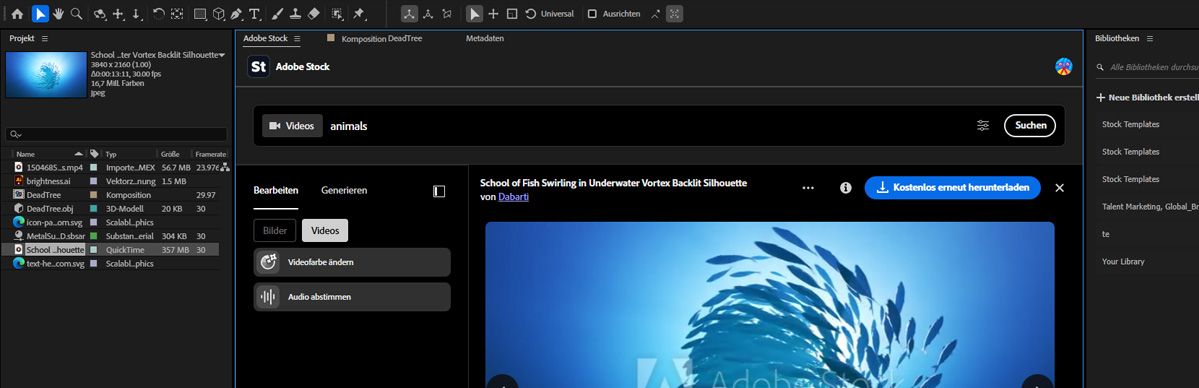Select the Orbit camera tool
The image size is (1199, 388).
(x=99, y=14)
